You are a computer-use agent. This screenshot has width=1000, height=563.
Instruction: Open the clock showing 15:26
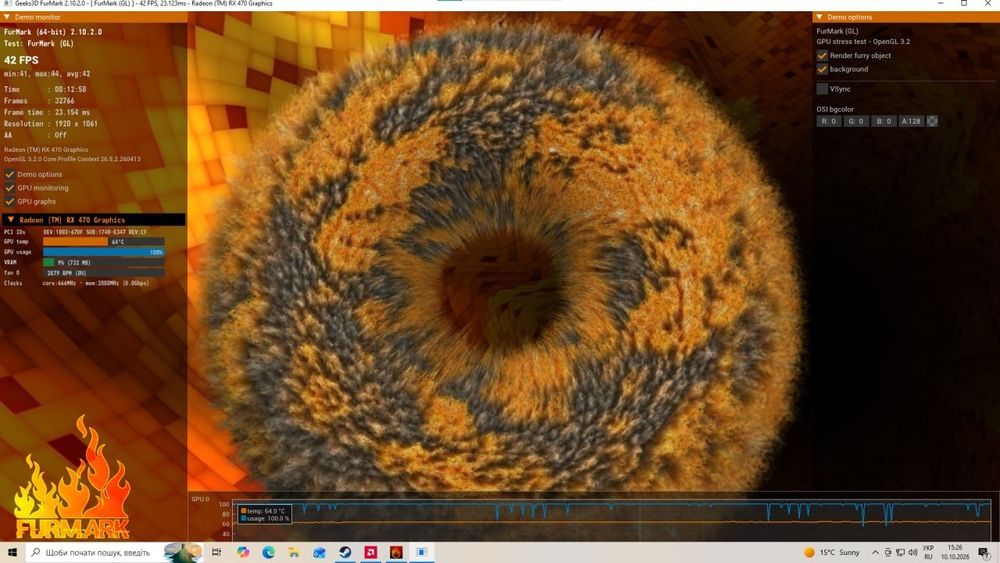955,552
